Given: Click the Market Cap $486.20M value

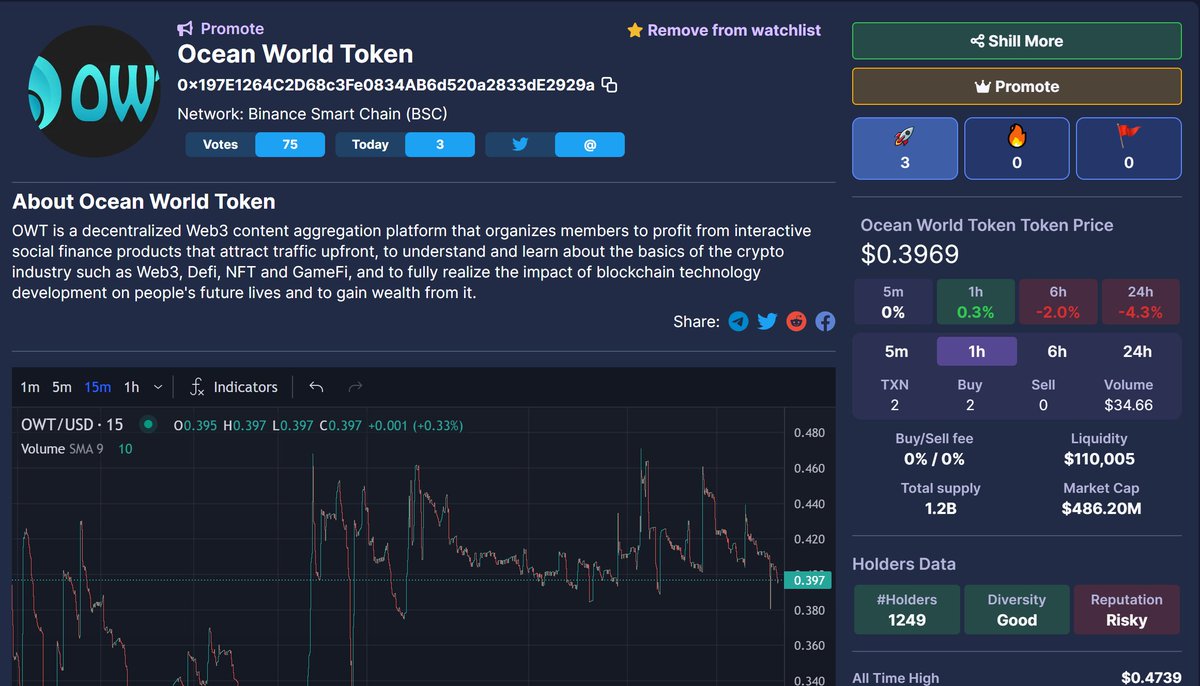Looking at the screenshot, I should coord(1101,508).
